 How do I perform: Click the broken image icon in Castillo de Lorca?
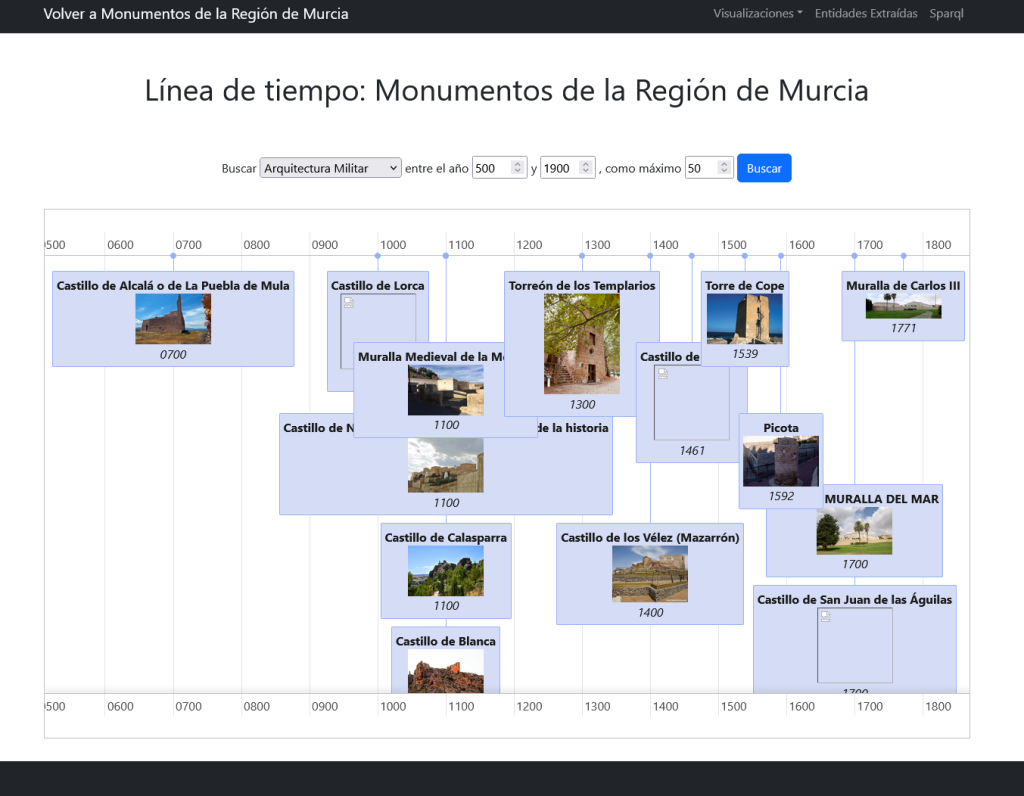coord(349,302)
